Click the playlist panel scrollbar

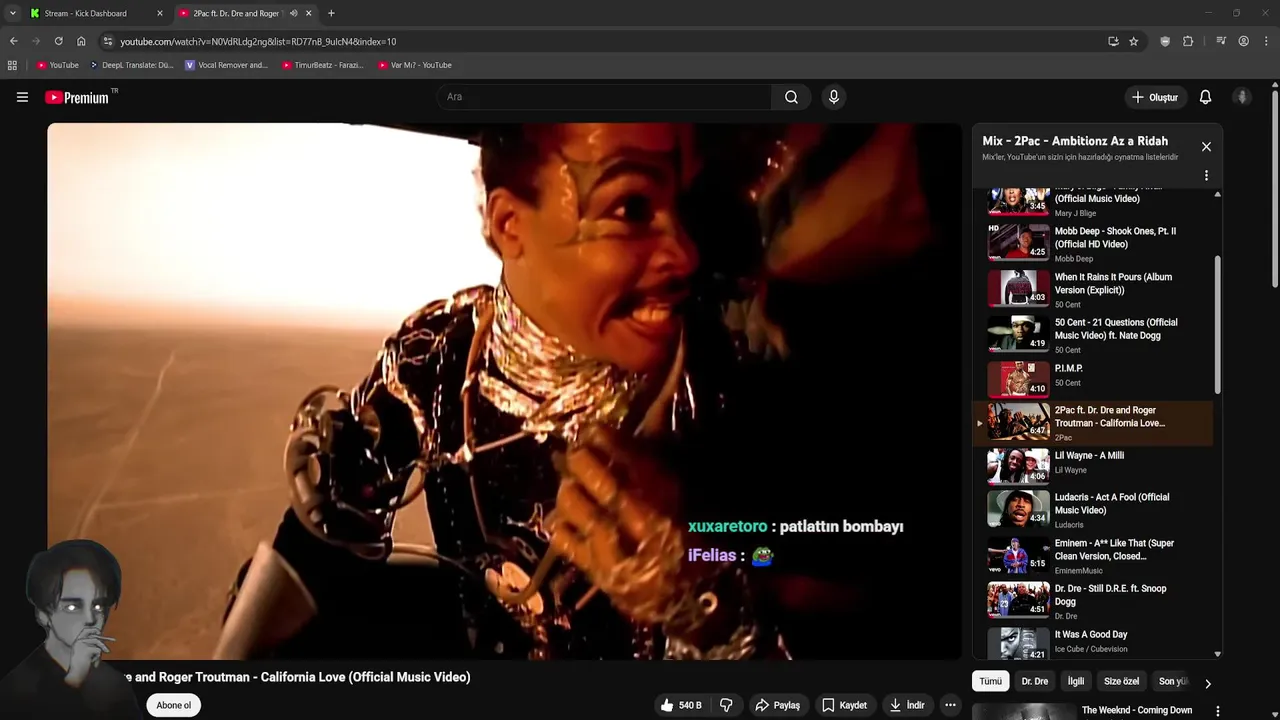point(1217,325)
